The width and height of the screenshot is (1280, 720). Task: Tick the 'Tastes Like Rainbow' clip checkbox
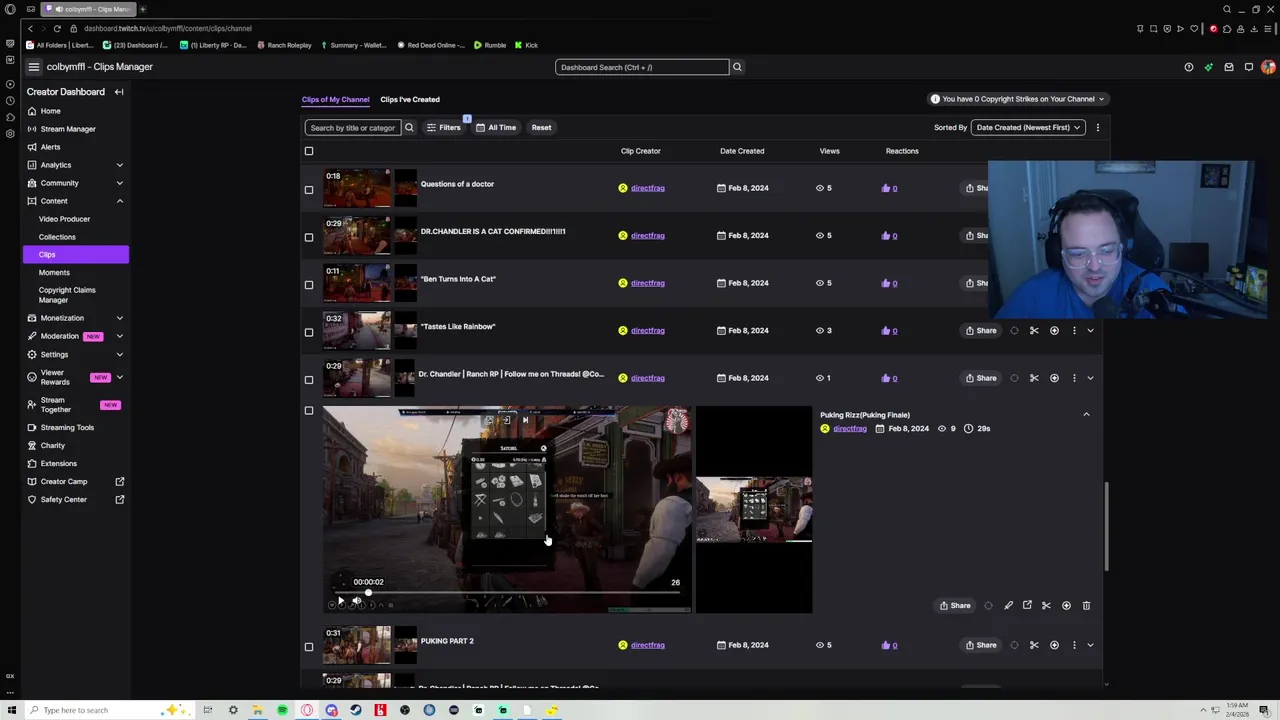pos(309,332)
